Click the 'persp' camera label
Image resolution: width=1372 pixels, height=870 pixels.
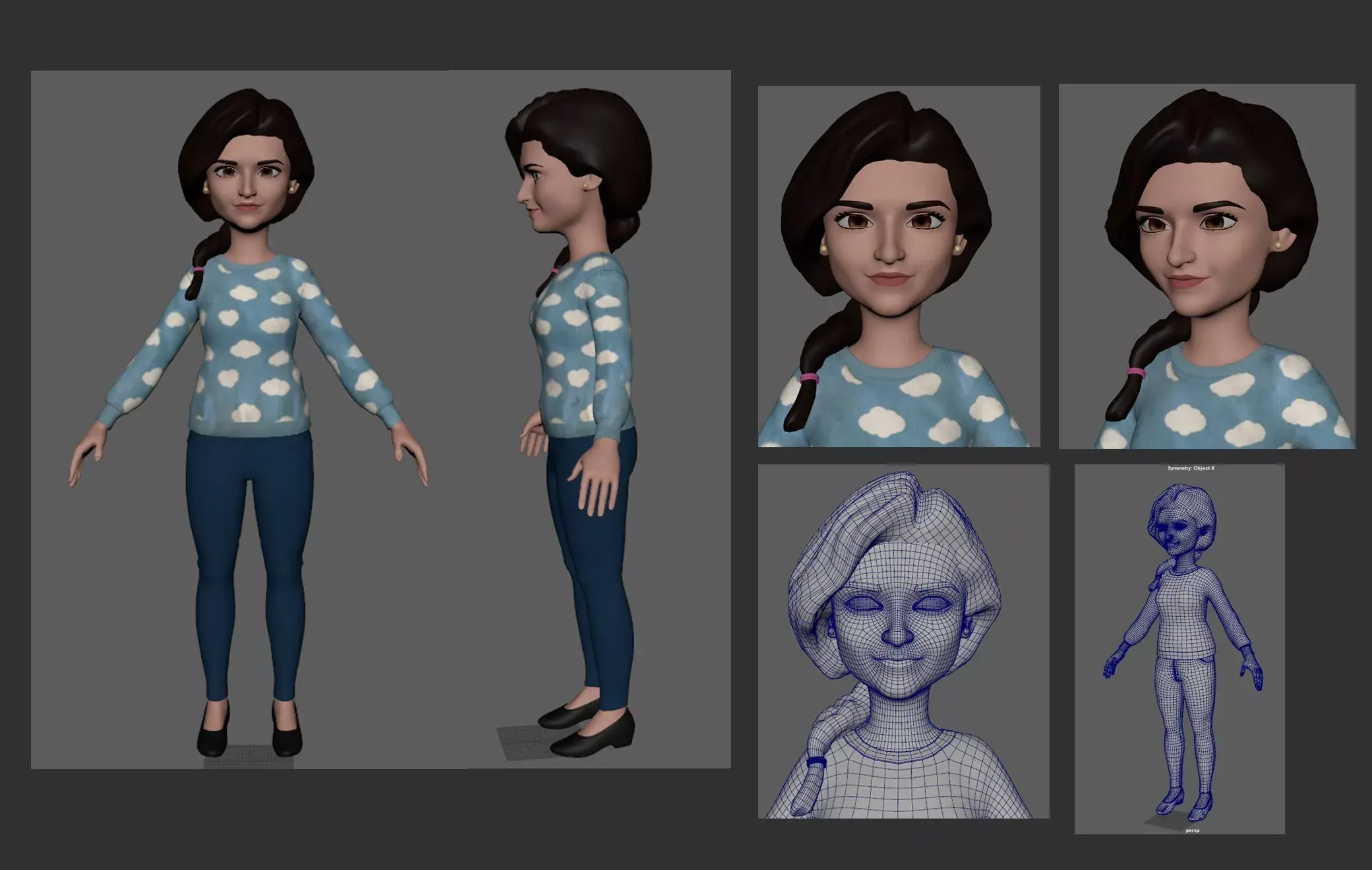pyautogui.click(x=1192, y=830)
